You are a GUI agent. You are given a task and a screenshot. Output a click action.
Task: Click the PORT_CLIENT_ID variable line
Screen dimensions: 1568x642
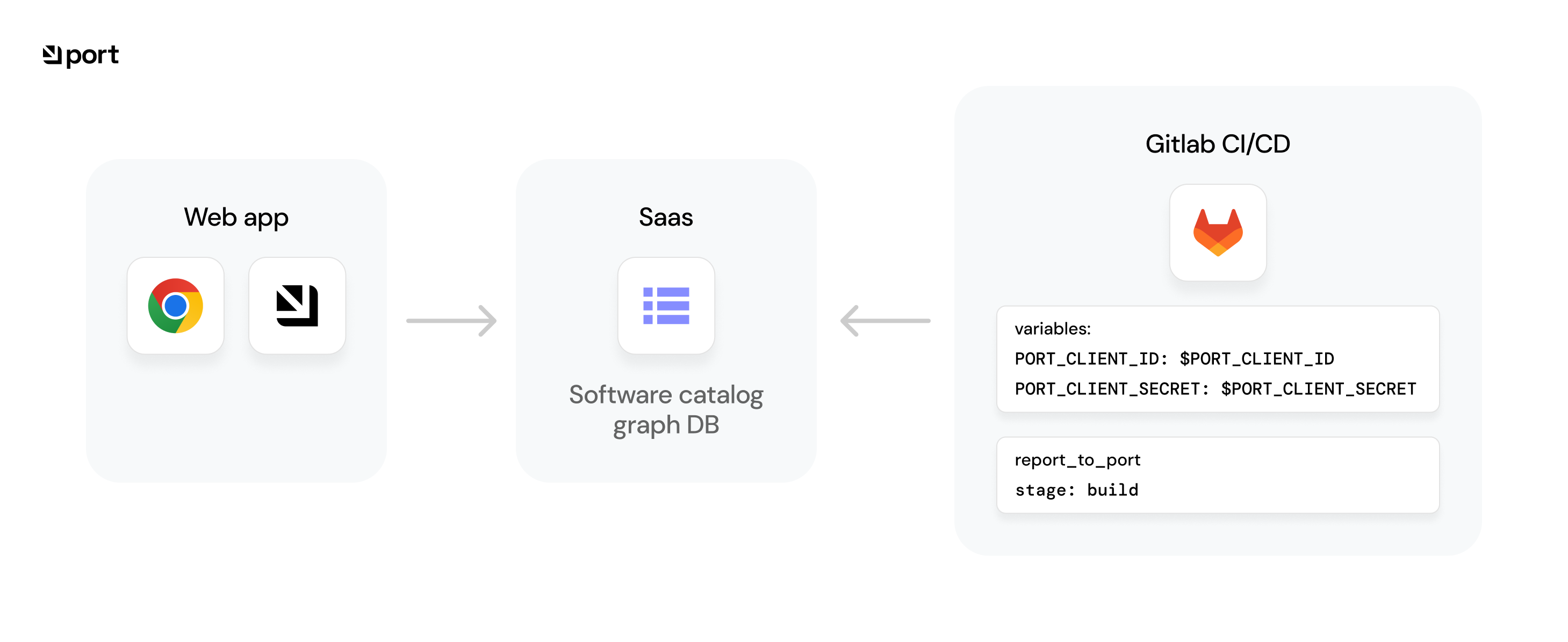(1174, 358)
